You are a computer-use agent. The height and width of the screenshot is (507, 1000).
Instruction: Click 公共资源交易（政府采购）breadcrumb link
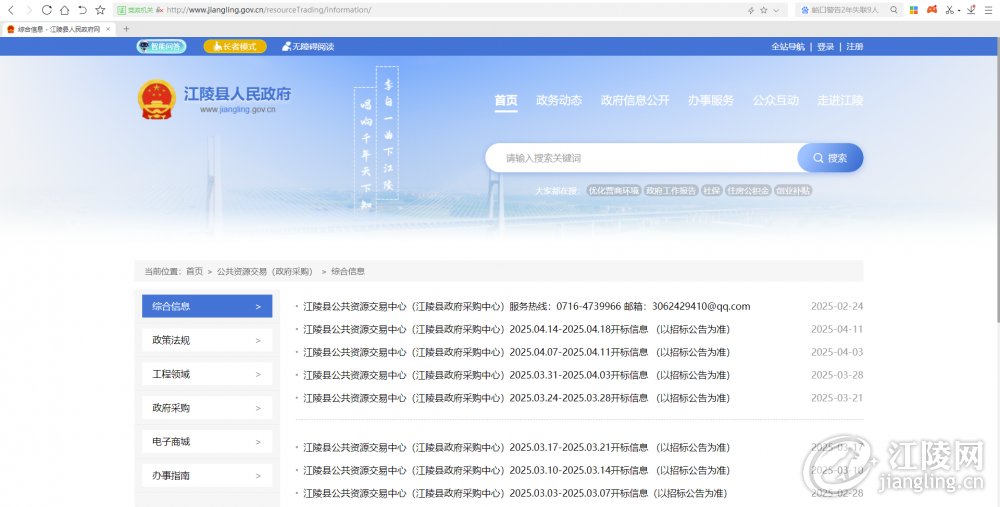[x=266, y=271]
